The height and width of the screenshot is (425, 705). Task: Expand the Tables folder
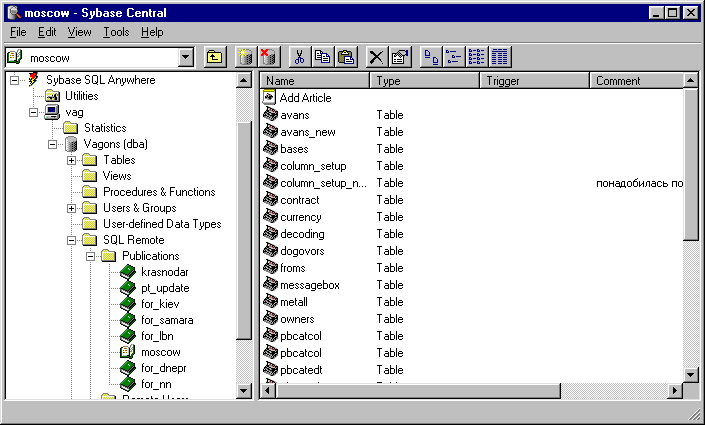[71, 160]
